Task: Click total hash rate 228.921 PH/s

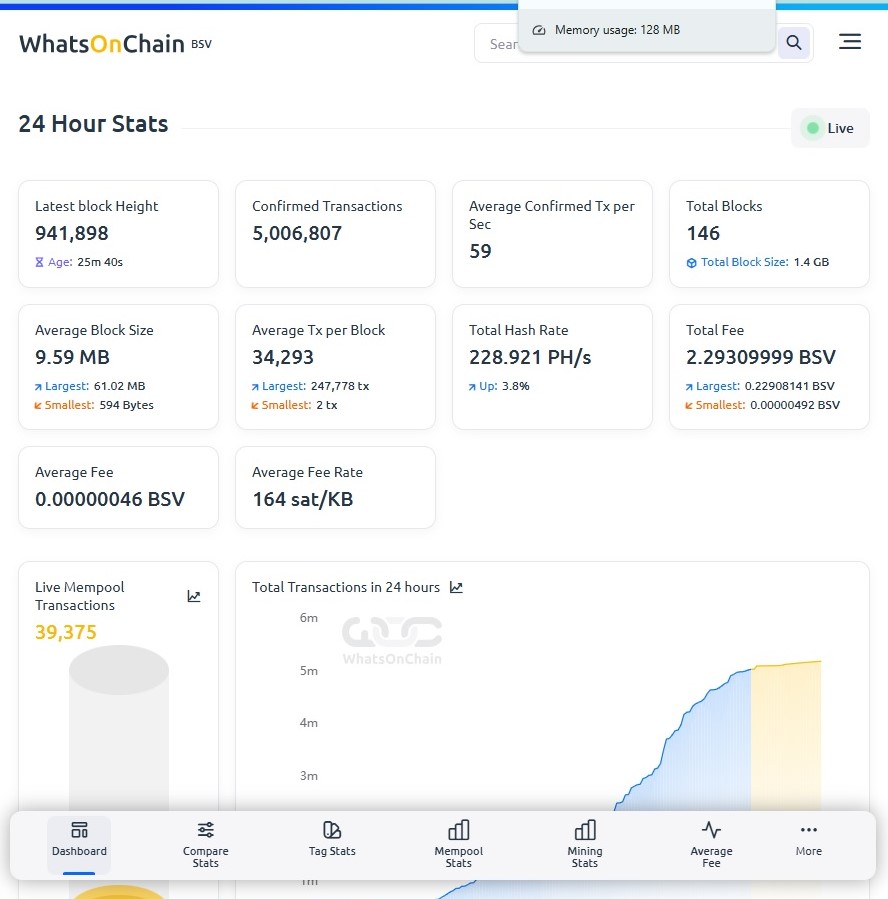Action: point(530,357)
